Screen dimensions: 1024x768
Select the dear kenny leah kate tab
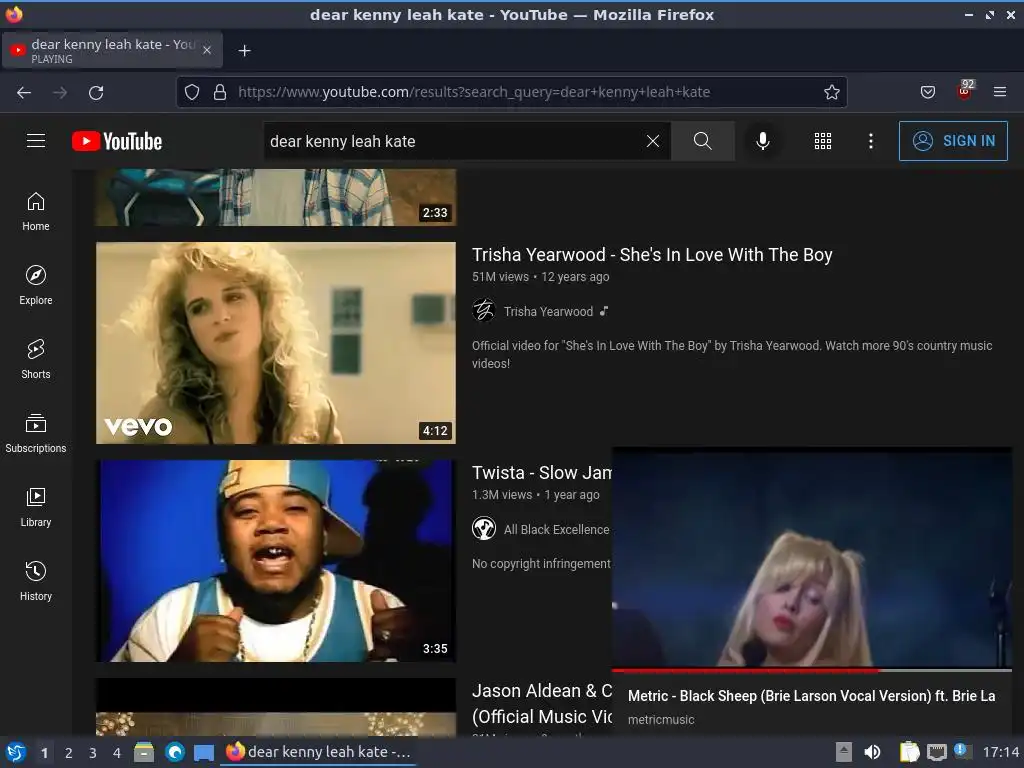[x=112, y=50]
